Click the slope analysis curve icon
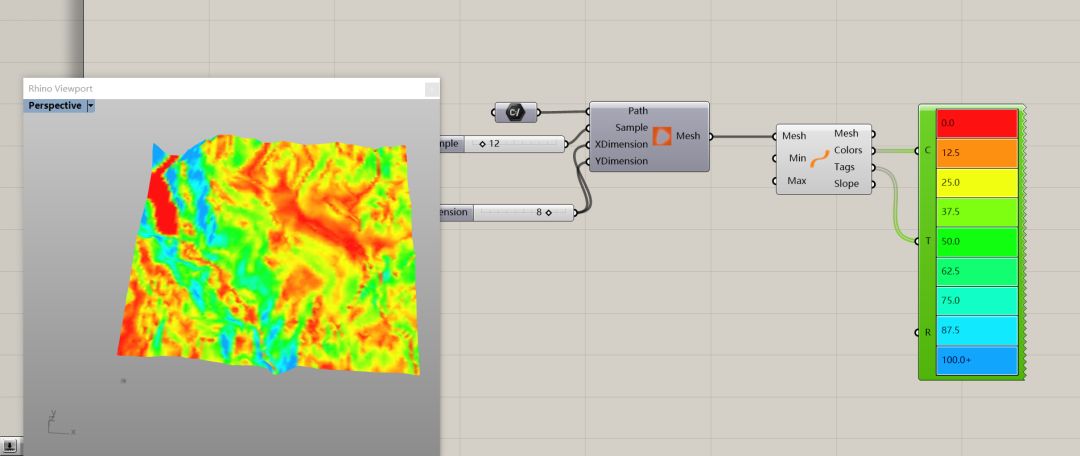Screen dimensions: 1080x456 820,158
